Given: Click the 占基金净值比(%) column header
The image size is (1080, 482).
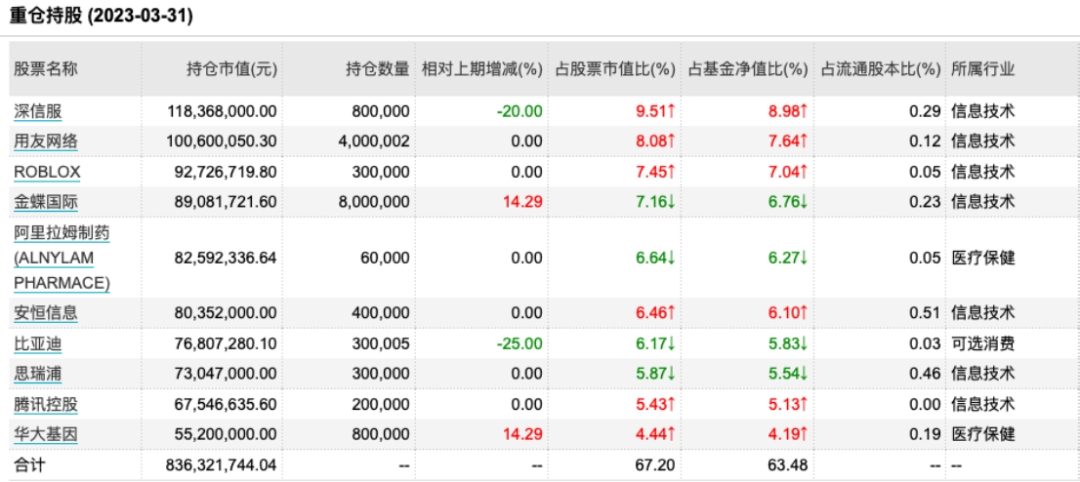Looking at the screenshot, I should pos(747,69).
